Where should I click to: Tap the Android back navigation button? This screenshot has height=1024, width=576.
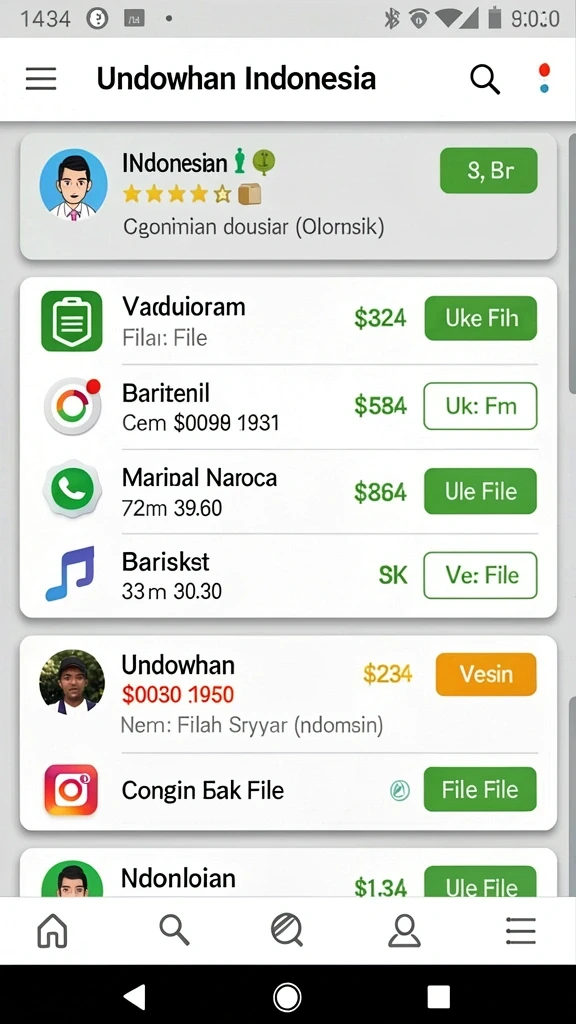tap(134, 997)
